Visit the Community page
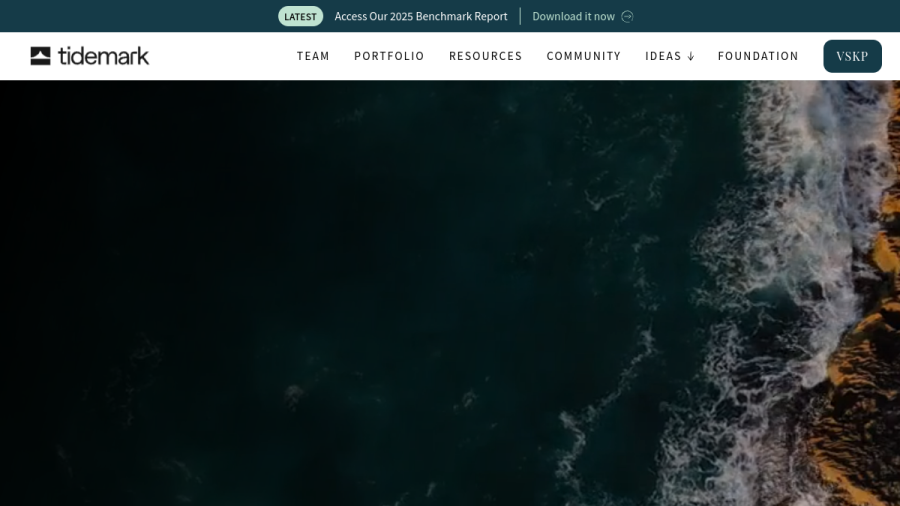The height and width of the screenshot is (506, 900). (x=584, y=56)
